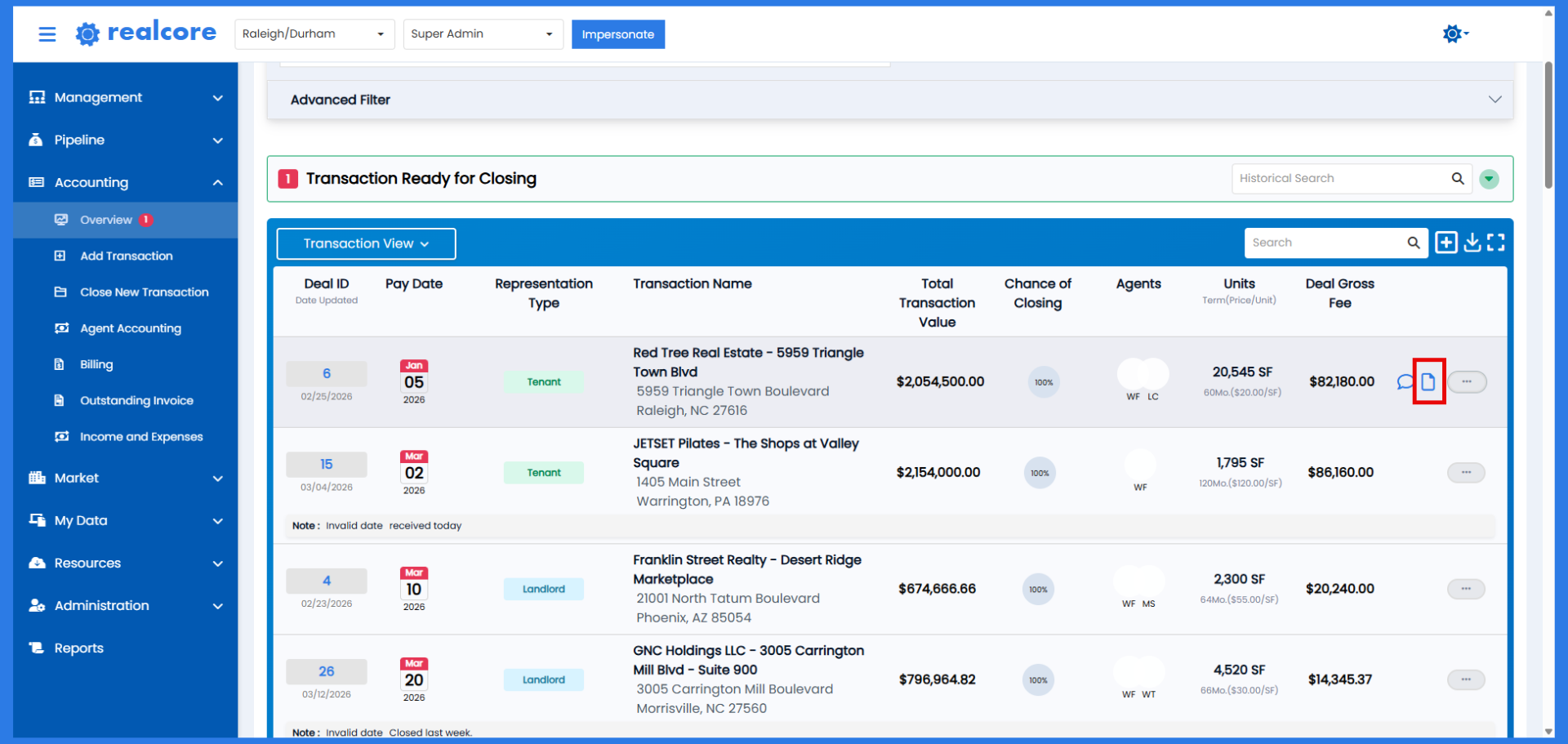Click the add transaction plus icon

[x=1445, y=243]
